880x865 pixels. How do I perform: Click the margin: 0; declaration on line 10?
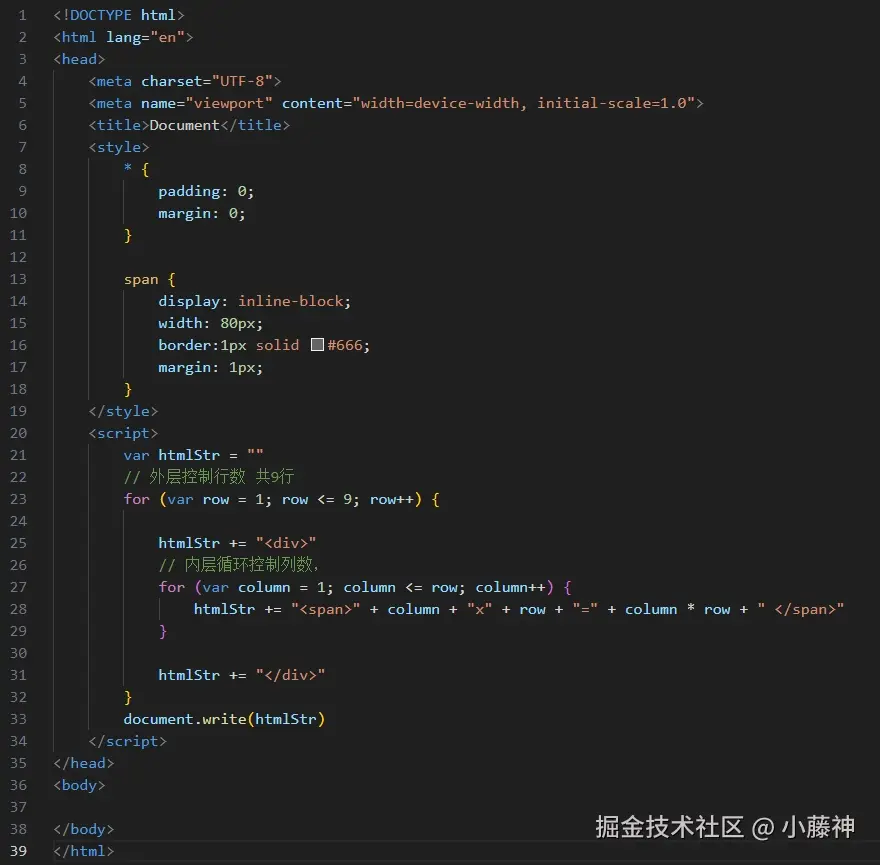(x=202, y=213)
